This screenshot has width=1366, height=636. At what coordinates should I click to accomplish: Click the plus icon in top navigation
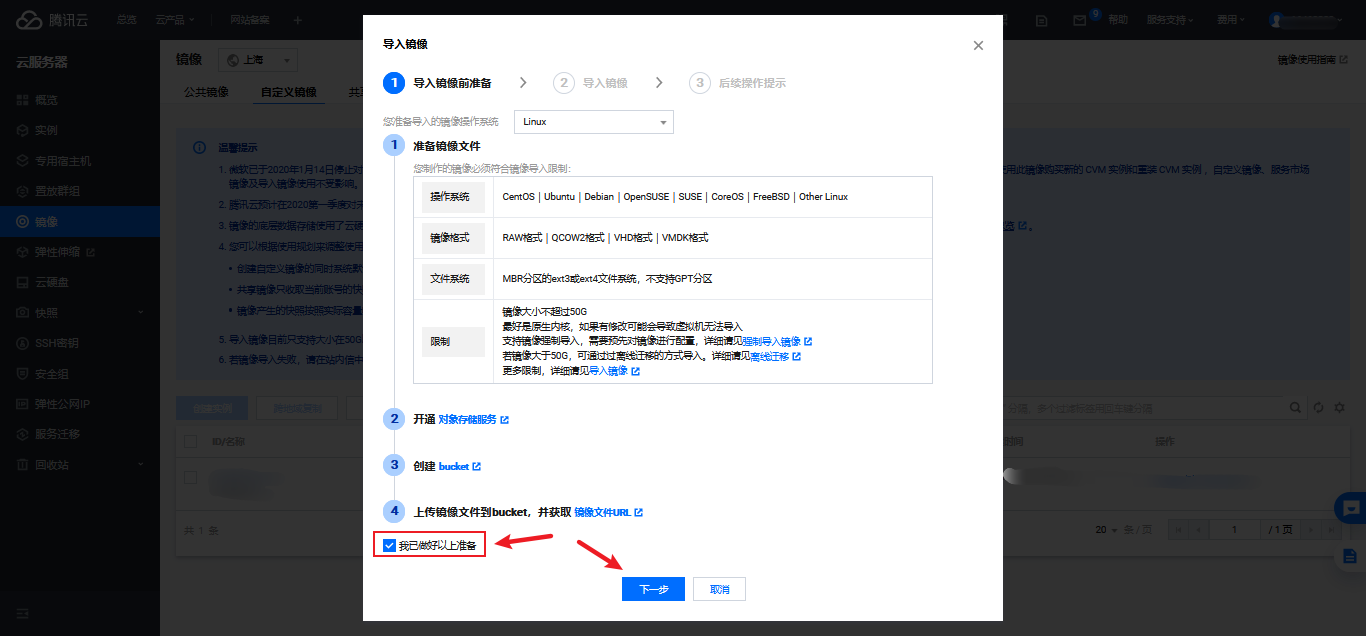click(x=298, y=20)
